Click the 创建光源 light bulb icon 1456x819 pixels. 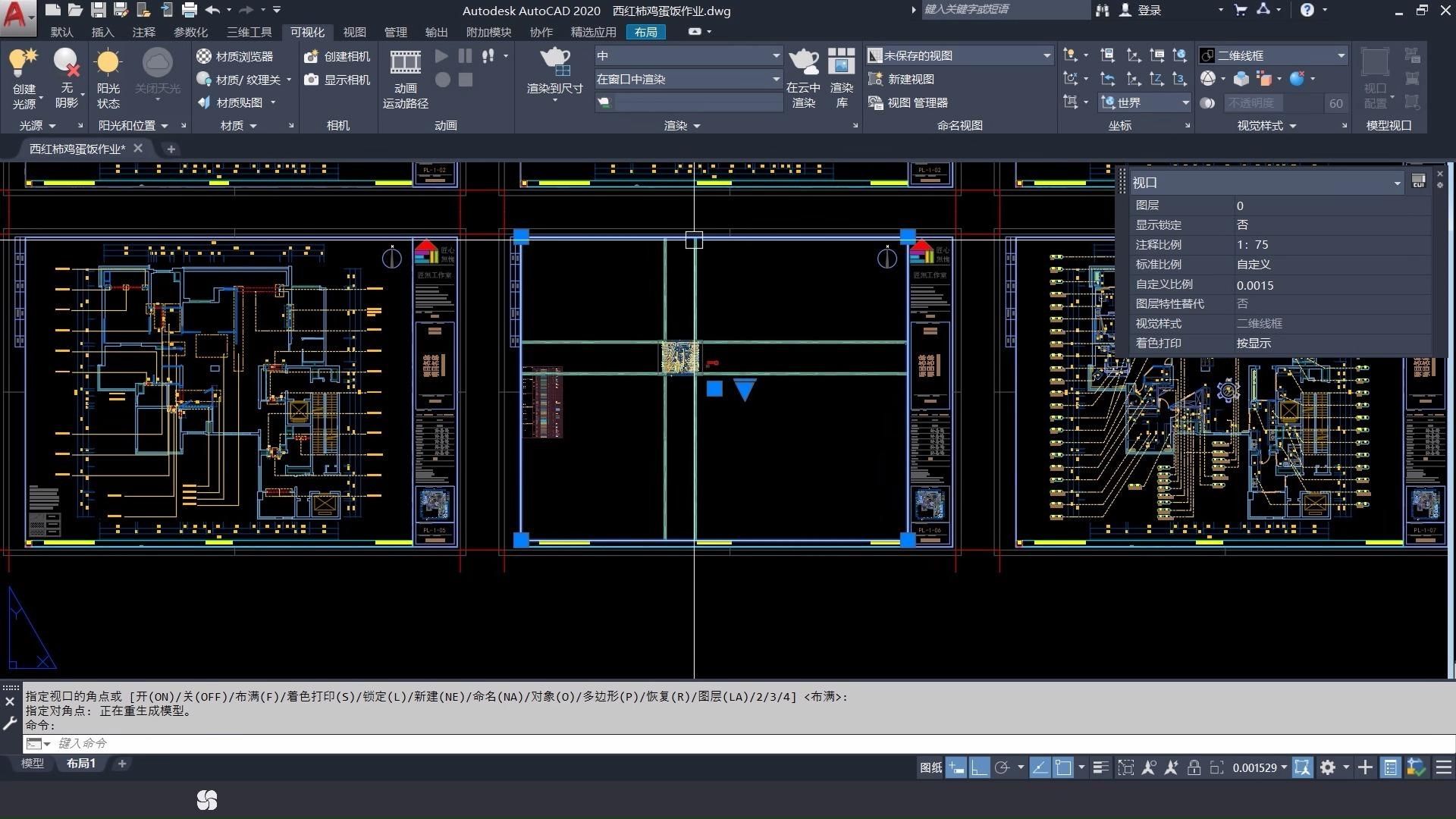23,62
